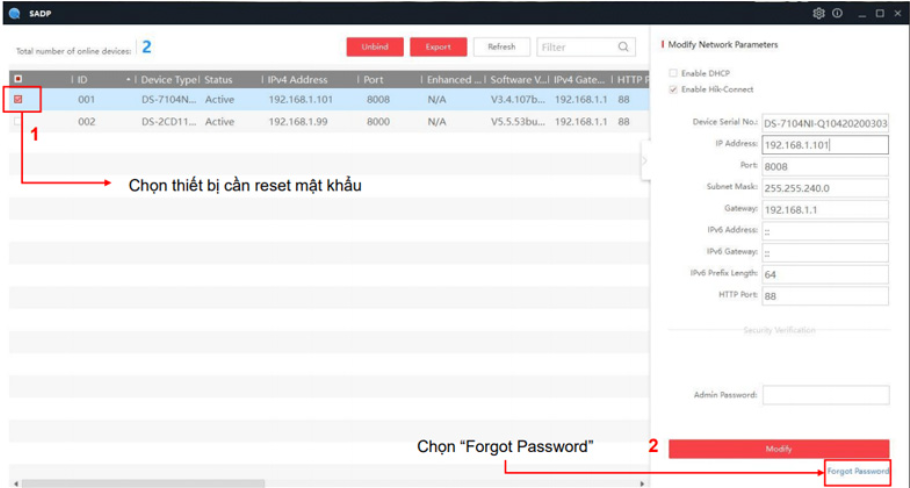Enable the DHCP checkbox
This screenshot has width=910, height=488.
[x=673, y=73]
